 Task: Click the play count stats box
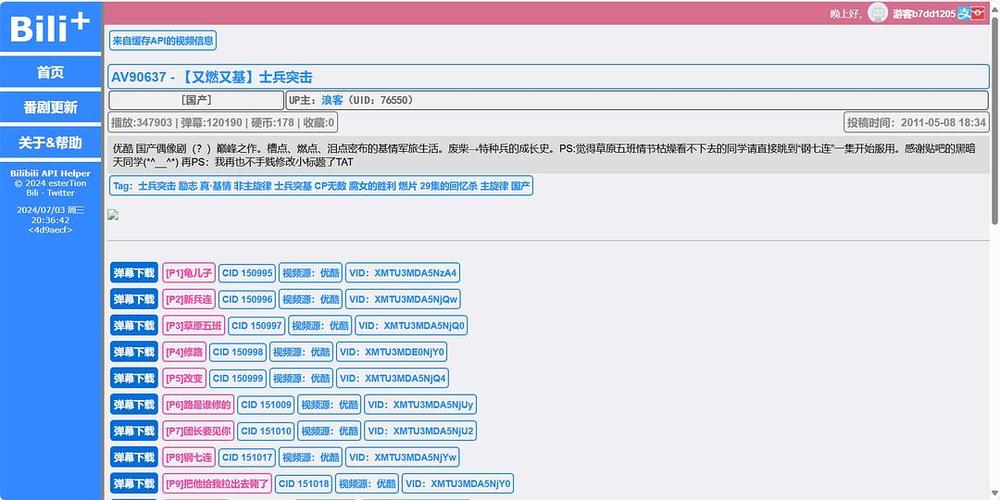[x=223, y=122]
